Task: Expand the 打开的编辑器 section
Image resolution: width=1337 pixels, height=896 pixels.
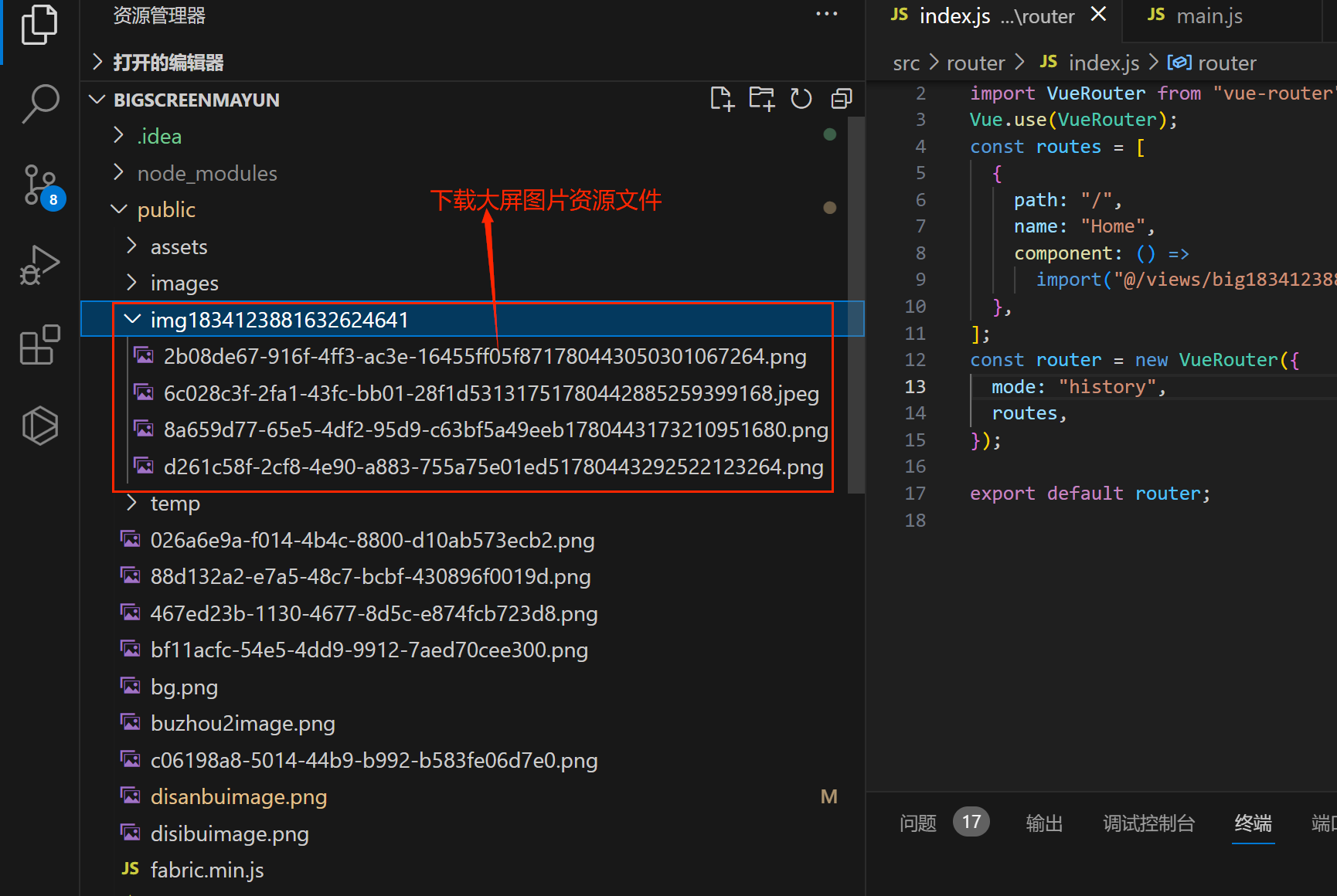Action: [168, 62]
